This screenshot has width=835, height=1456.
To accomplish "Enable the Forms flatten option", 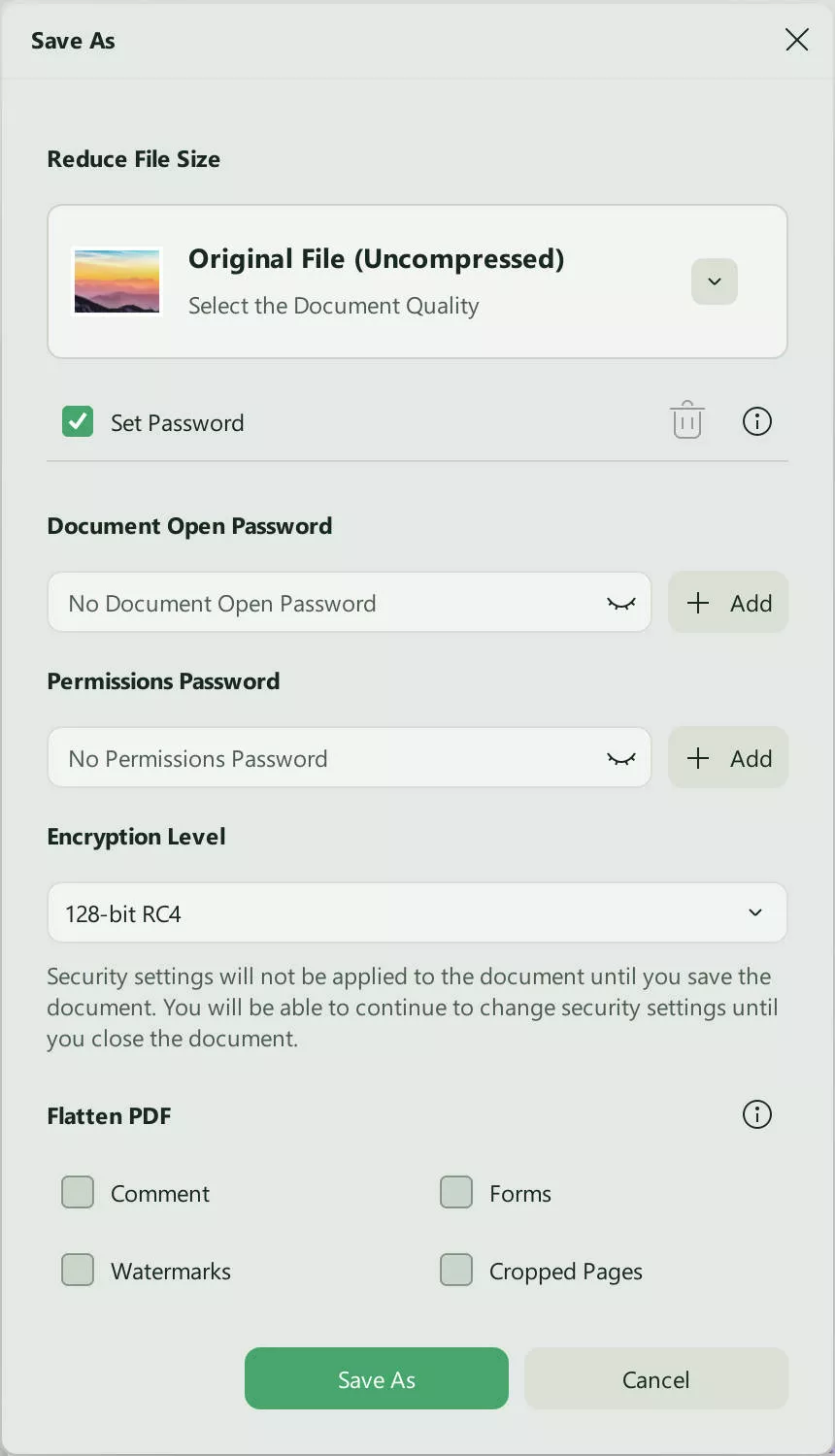I will [x=455, y=1192].
